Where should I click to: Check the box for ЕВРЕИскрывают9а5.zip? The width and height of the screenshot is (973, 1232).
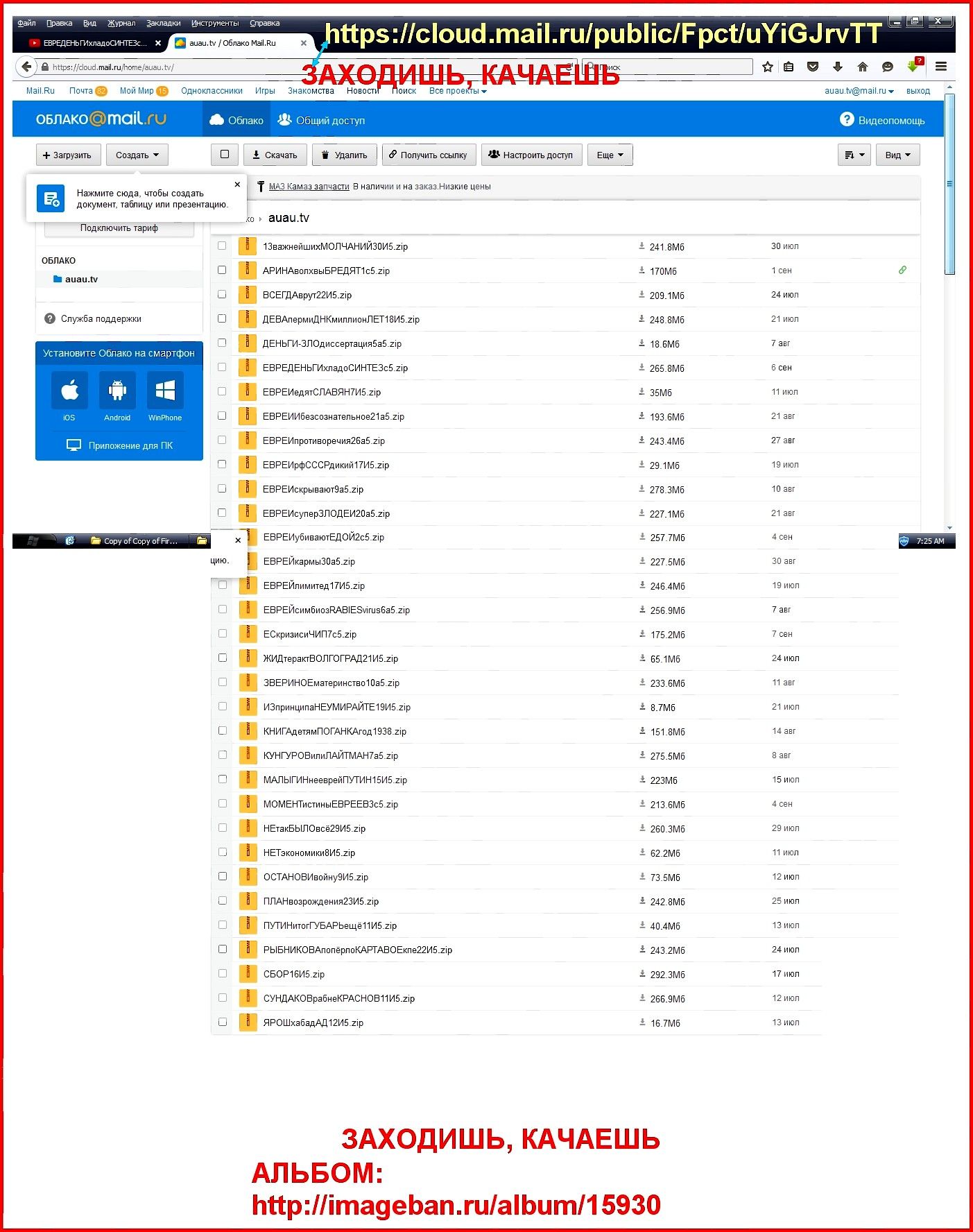[x=222, y=488]
